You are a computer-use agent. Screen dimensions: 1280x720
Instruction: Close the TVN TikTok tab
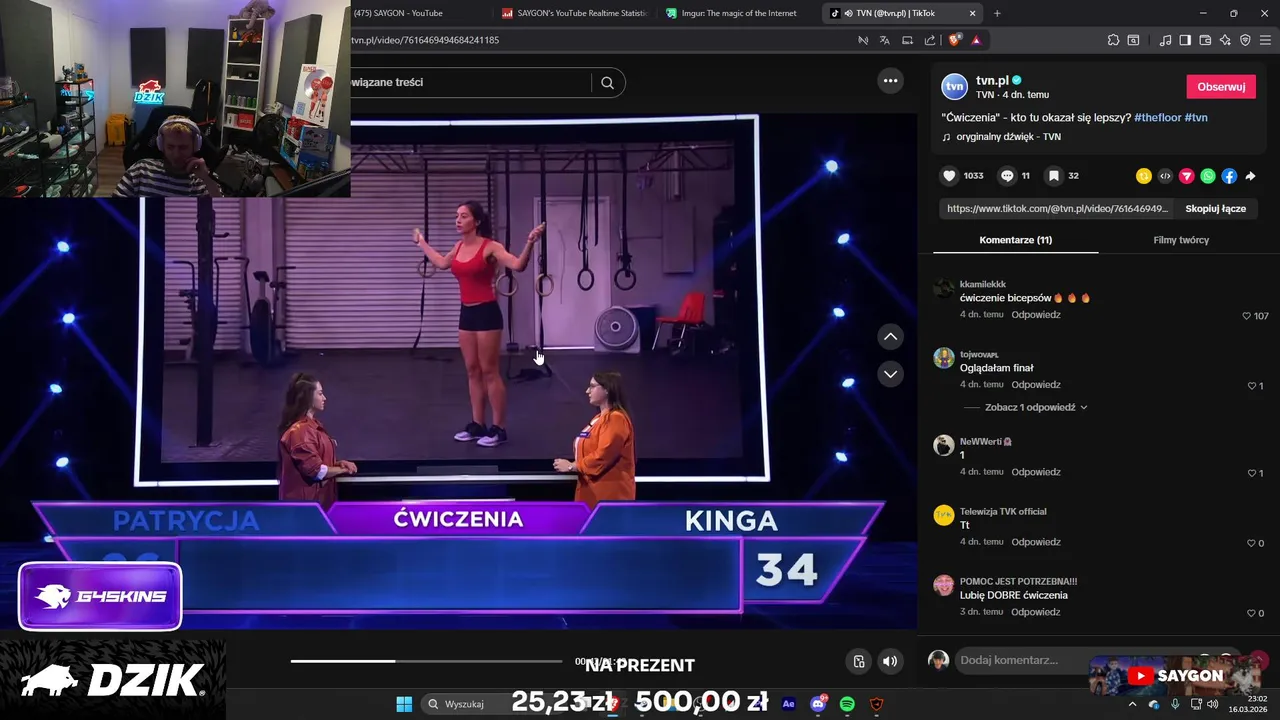click(x=973, y=13)
